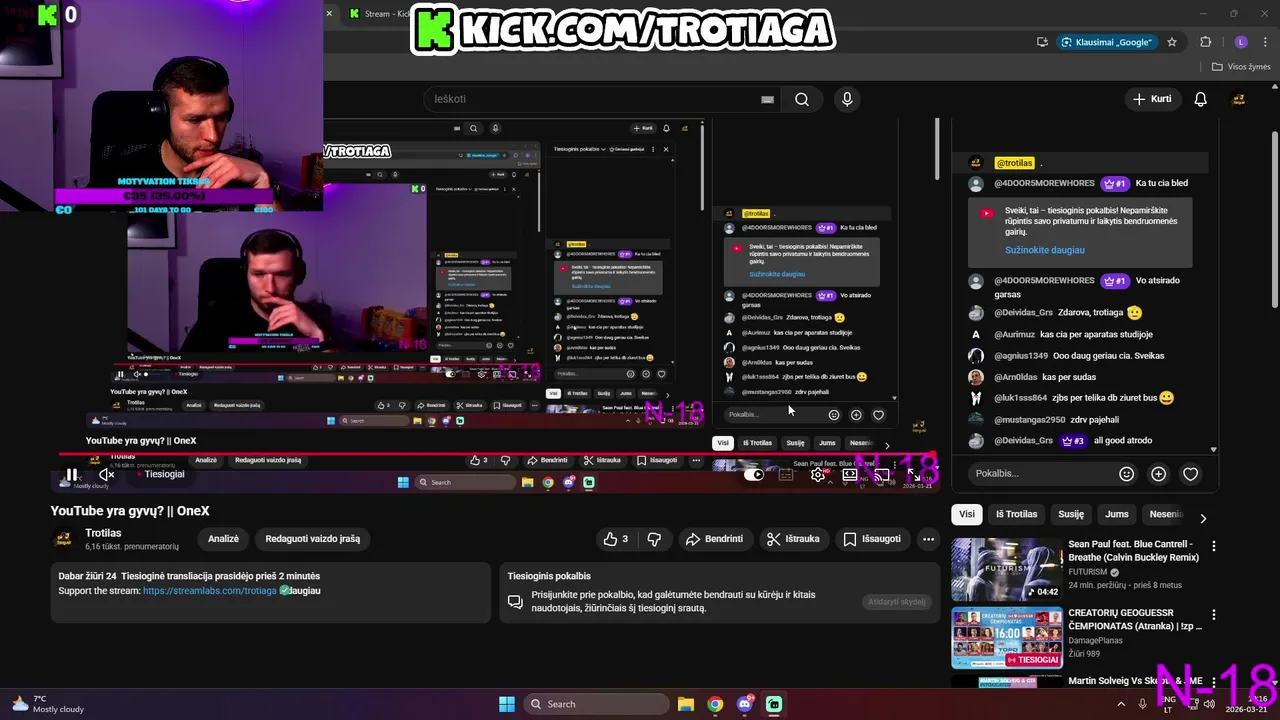The image size is (1280, 720).
Task: Click the taskbar Search box
Action: click(x=596, y=704)
